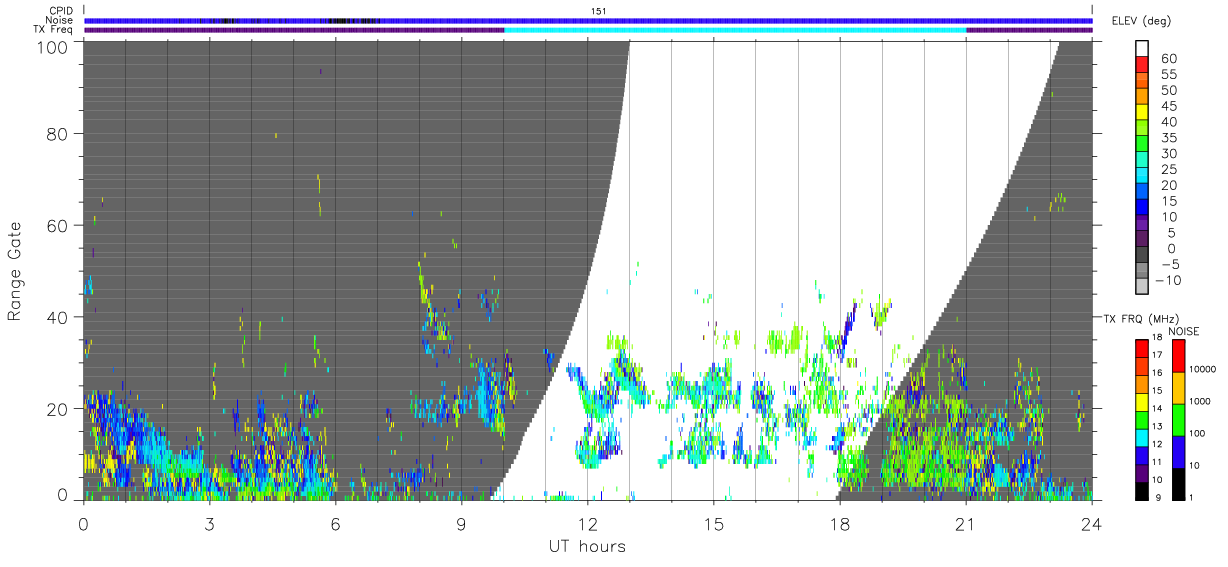Click the Range Gate tick label '60'
The height and width of the screenshot is (567, 1228).
coord(56,225)
